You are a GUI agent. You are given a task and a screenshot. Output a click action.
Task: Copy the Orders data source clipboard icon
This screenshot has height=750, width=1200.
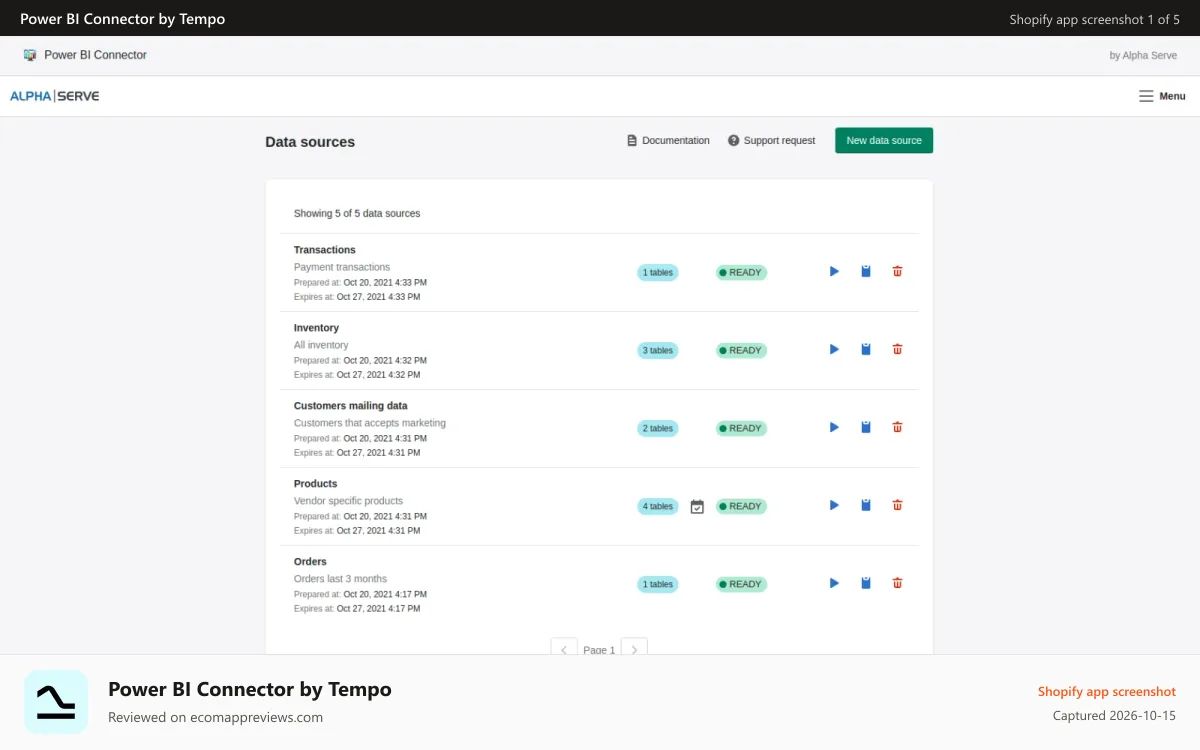[x=866, y=583]
